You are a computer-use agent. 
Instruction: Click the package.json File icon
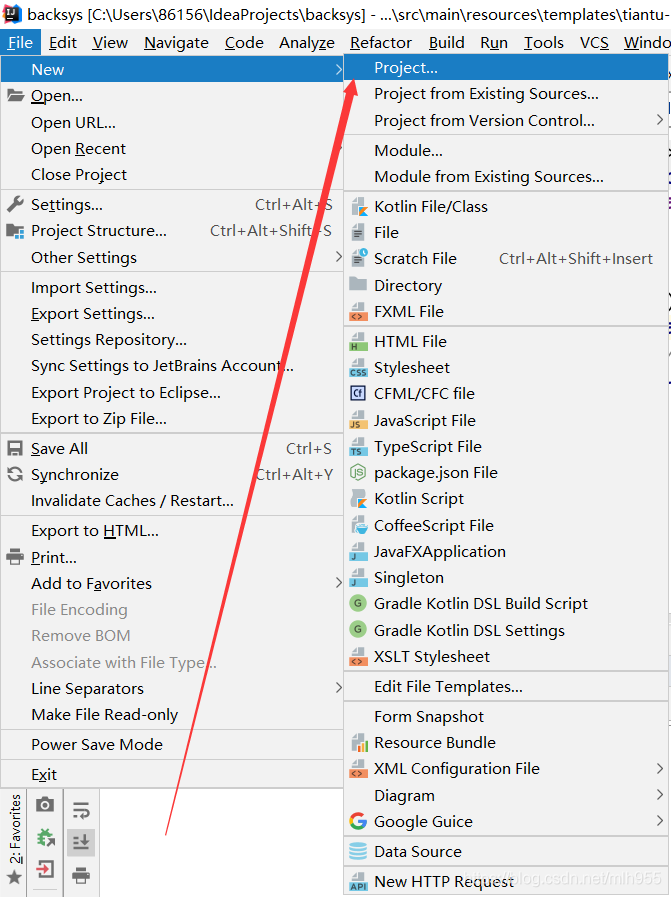coord(358,473)
